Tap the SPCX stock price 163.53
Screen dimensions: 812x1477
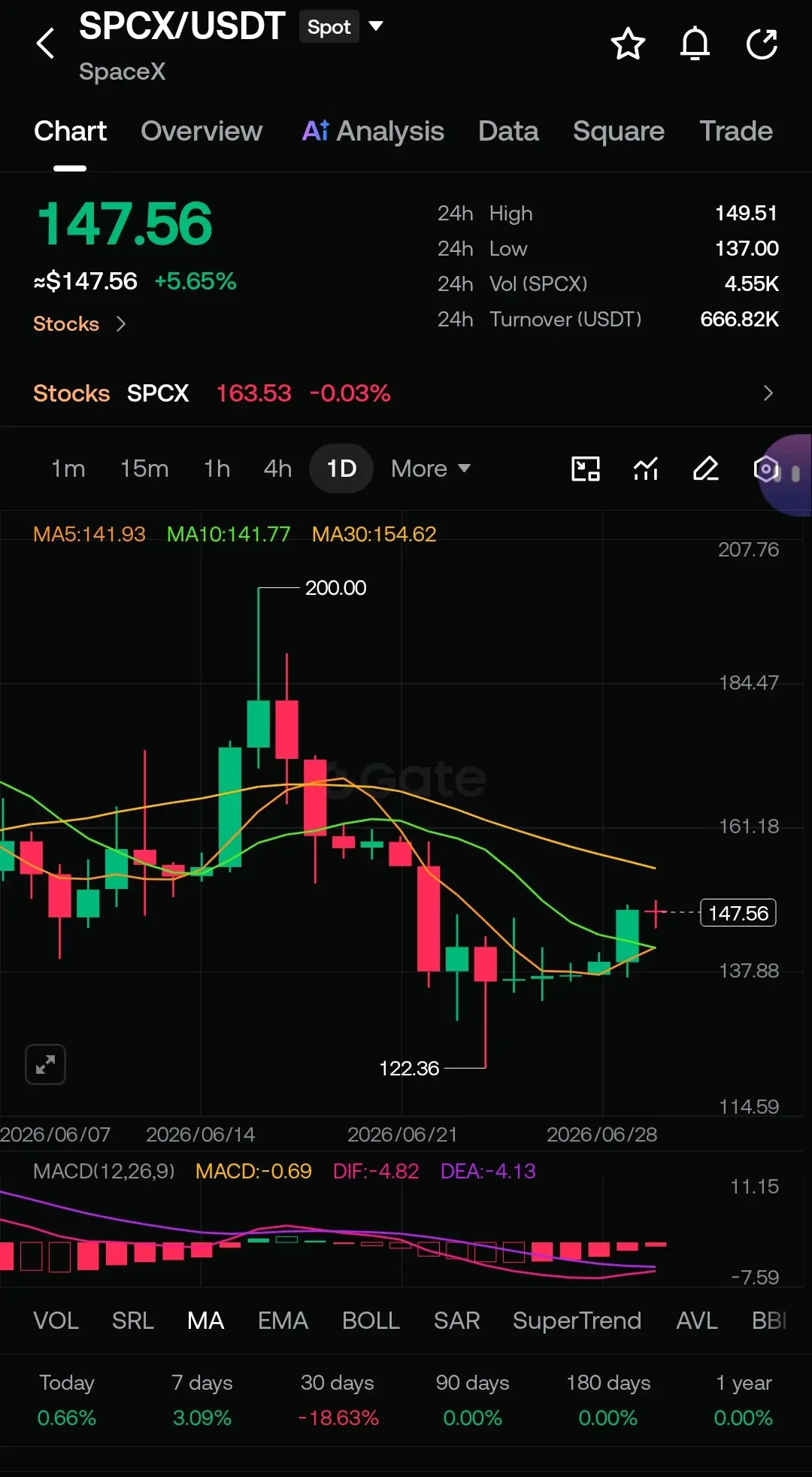pyautogui.click(x=253, y=393)
